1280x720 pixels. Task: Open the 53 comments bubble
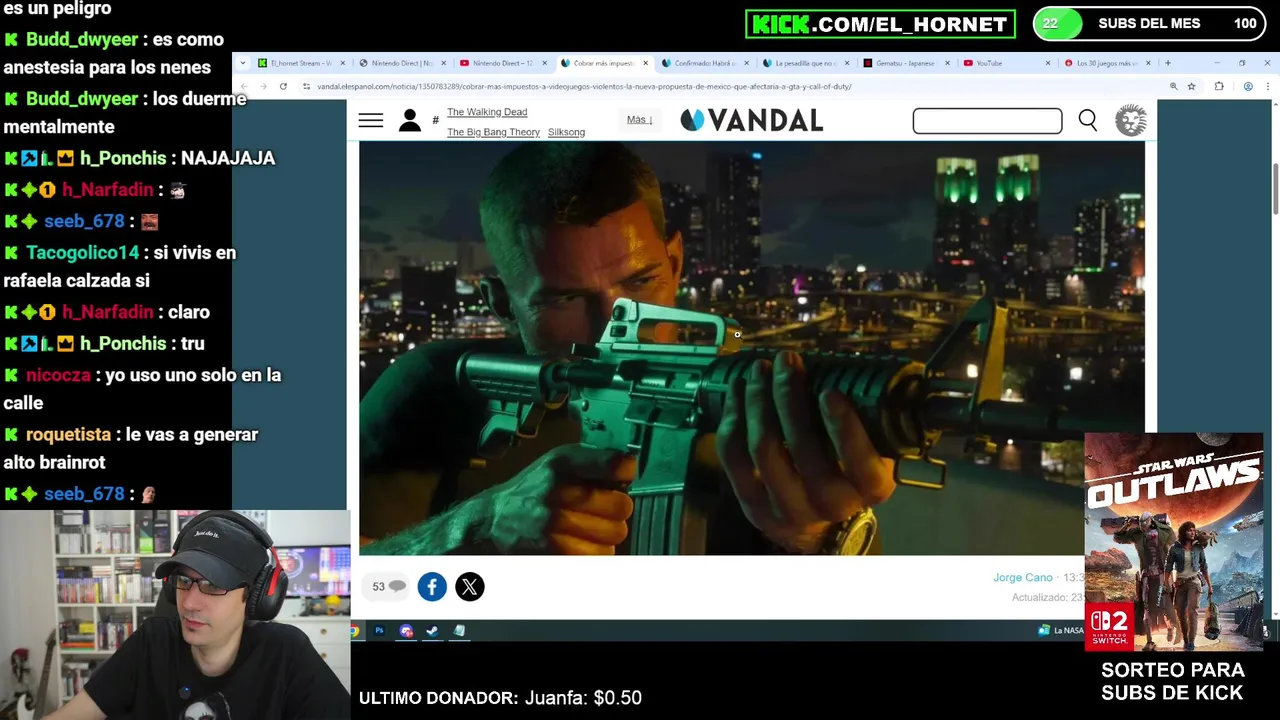coord(388,587)
